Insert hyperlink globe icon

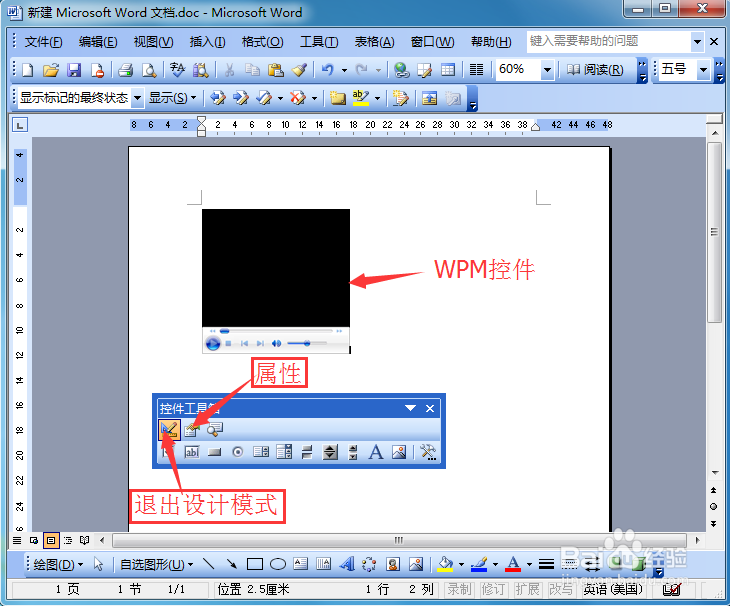401,70
